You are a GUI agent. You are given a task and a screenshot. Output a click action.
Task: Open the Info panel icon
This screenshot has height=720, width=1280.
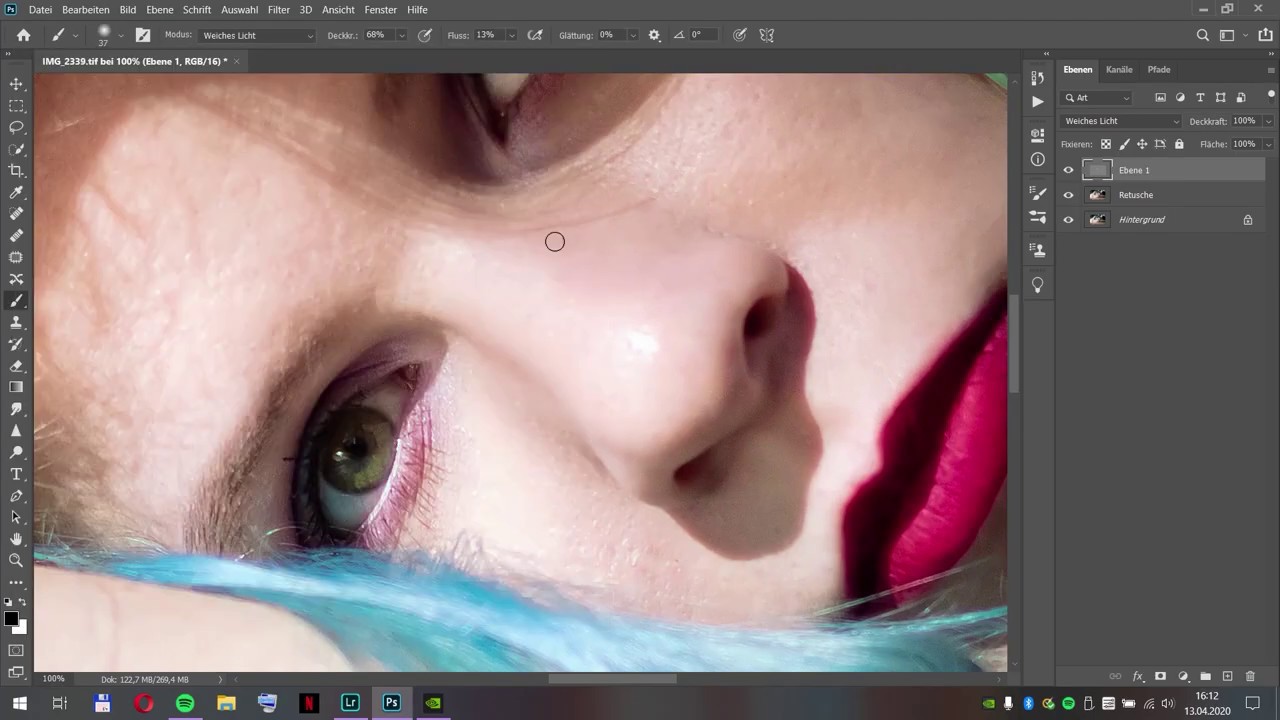[1038, 160]
